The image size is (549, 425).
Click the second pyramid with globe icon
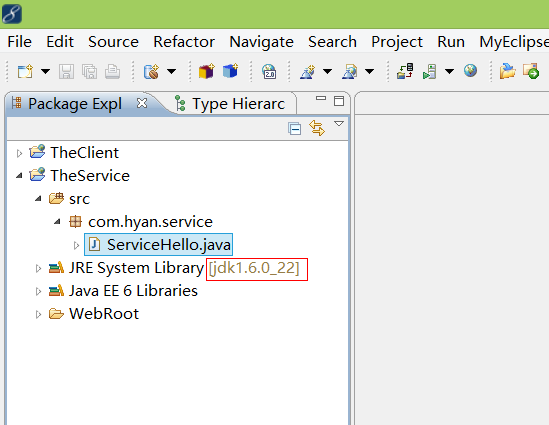(349, 71)
